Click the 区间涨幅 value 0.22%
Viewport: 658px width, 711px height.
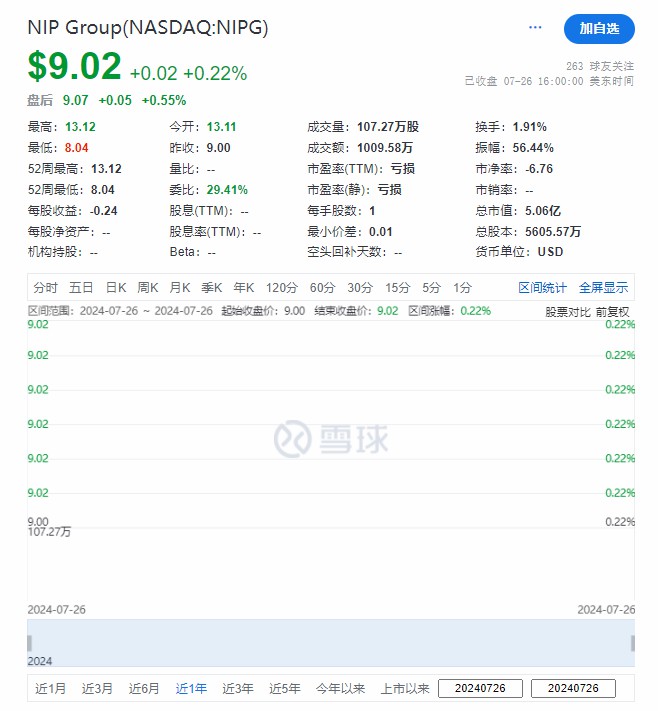[476, 311]
